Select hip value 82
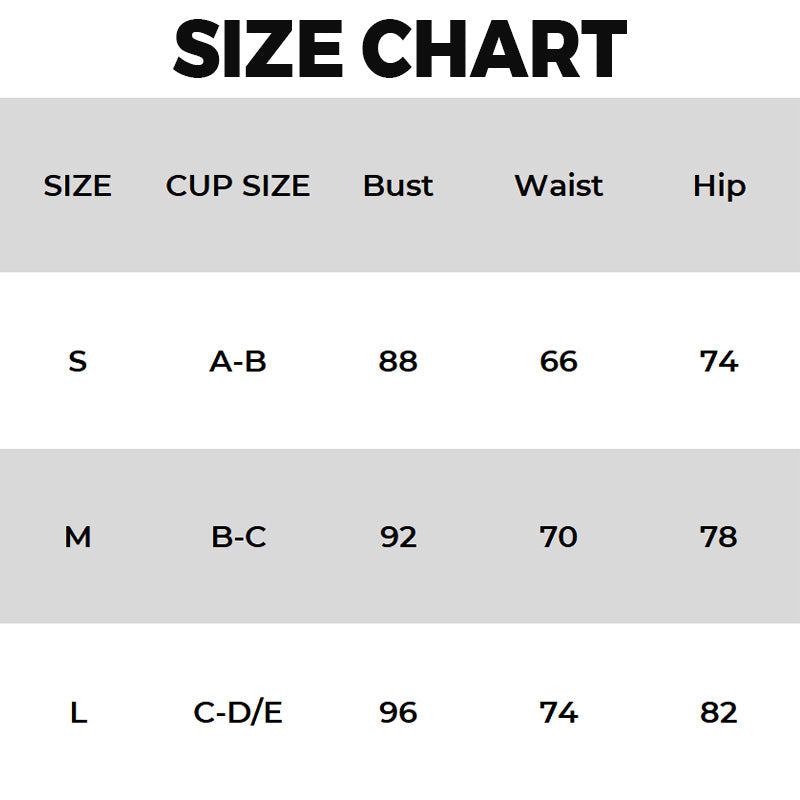This screenshot has height=800, width=800. (719, 713)
